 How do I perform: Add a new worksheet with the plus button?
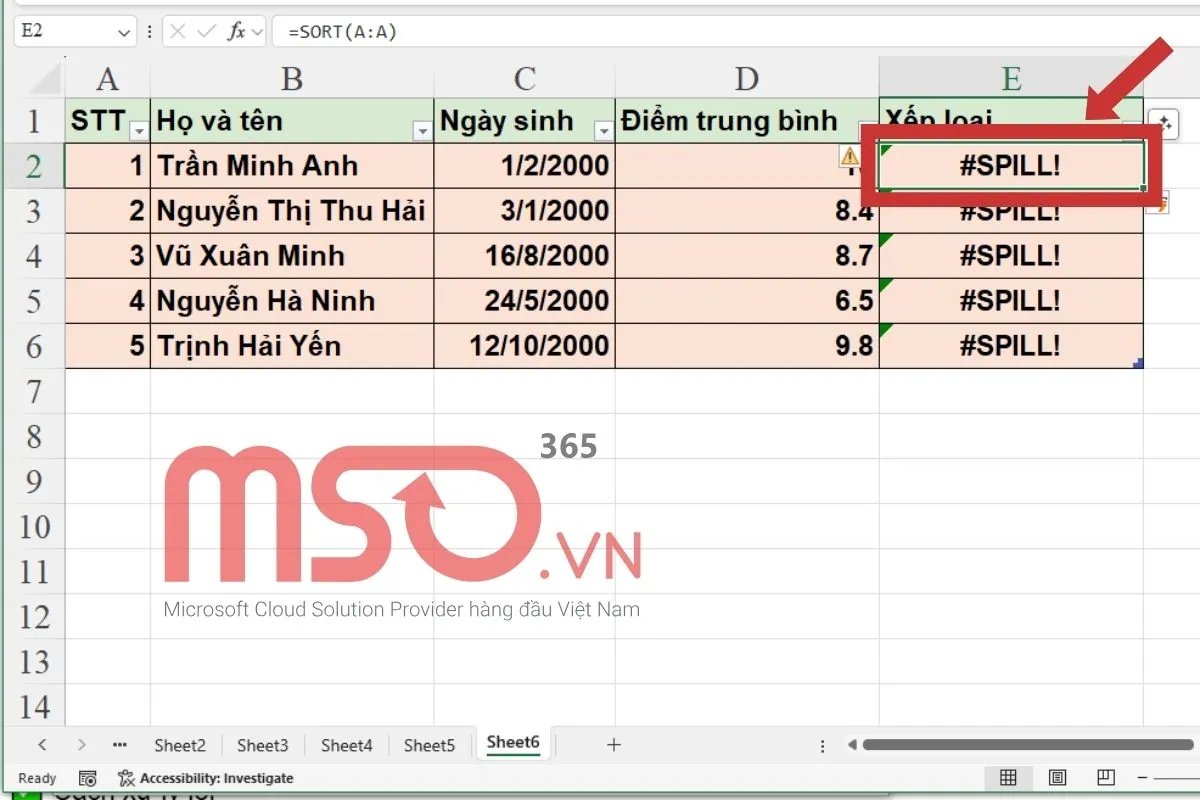tap(613, 744)
